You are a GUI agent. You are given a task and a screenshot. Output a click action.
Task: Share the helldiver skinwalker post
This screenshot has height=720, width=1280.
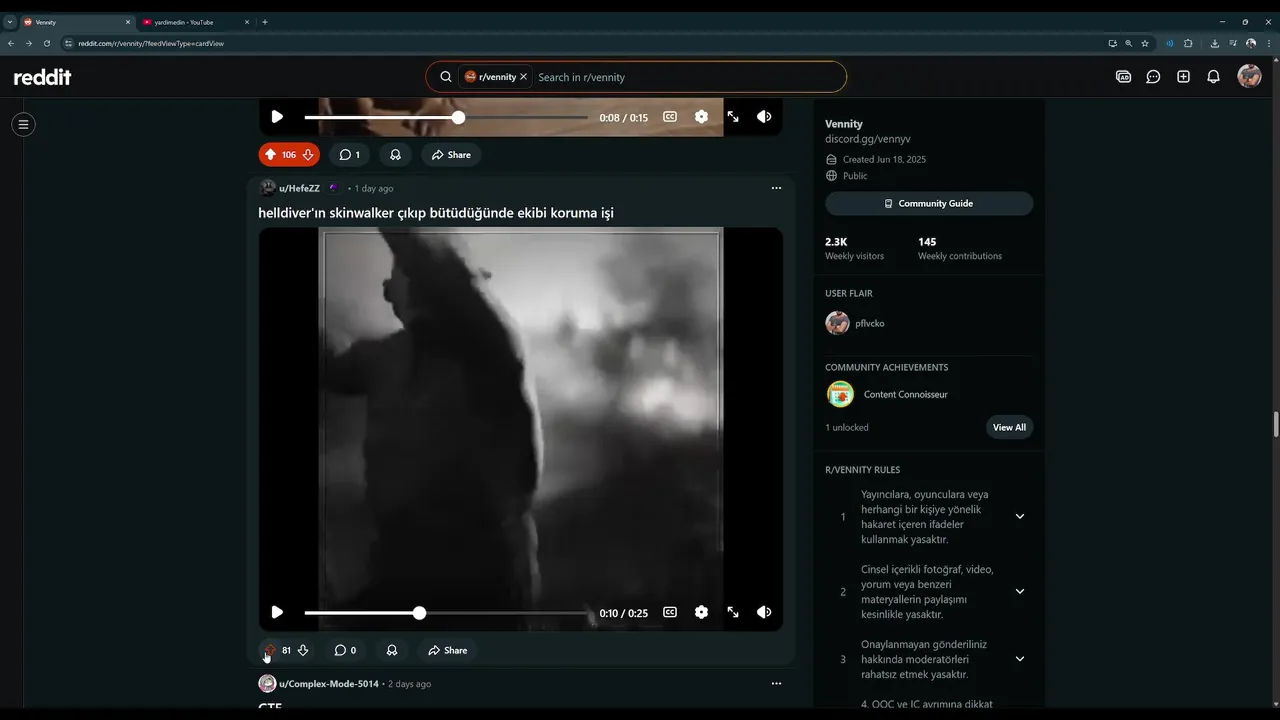[x=447, y=650]
